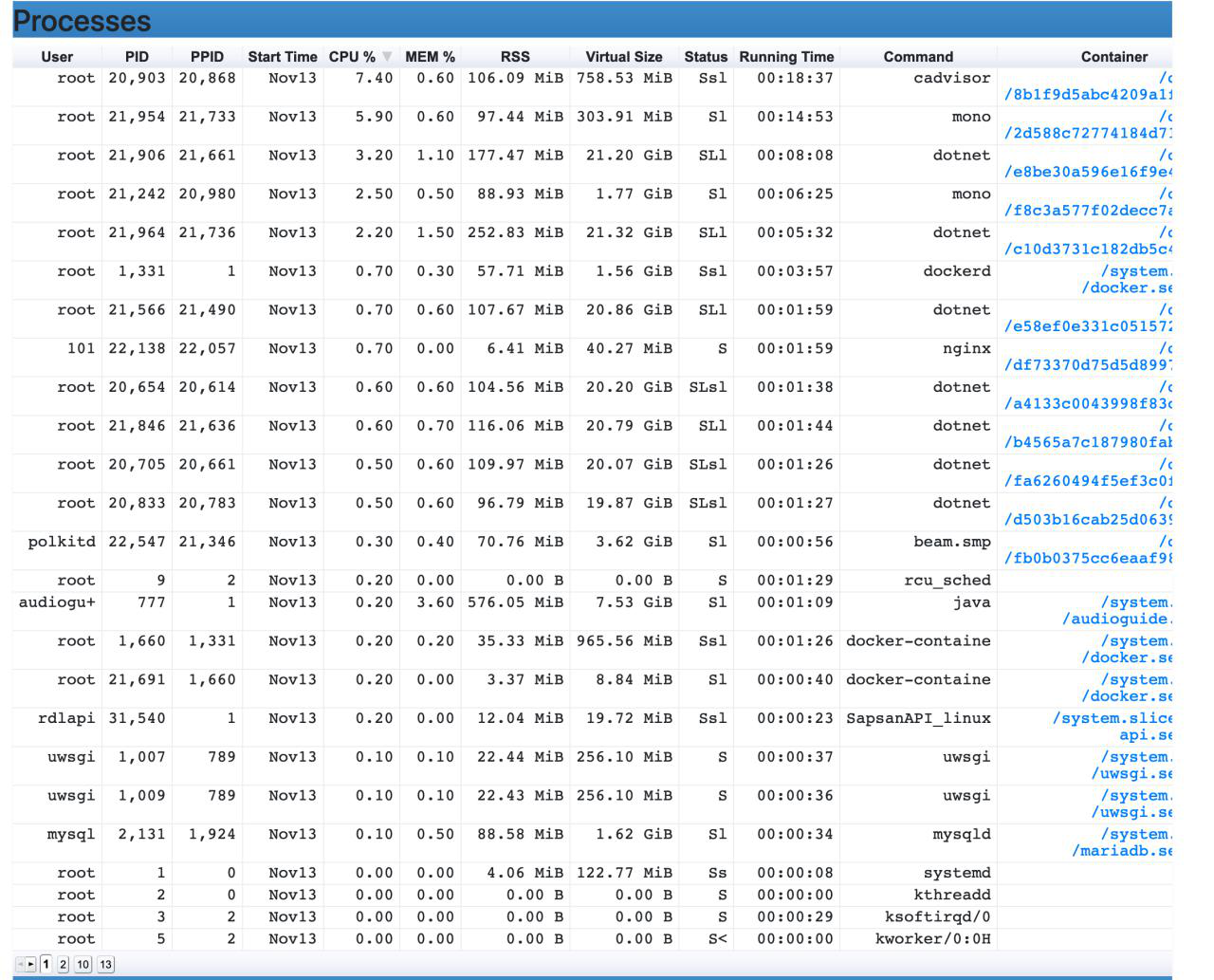Image resolution: width=1214 pixels, height=980 pixels.
Task: Follow the SapsanAPI_linux row's container link
Action: click(1113, 727)
